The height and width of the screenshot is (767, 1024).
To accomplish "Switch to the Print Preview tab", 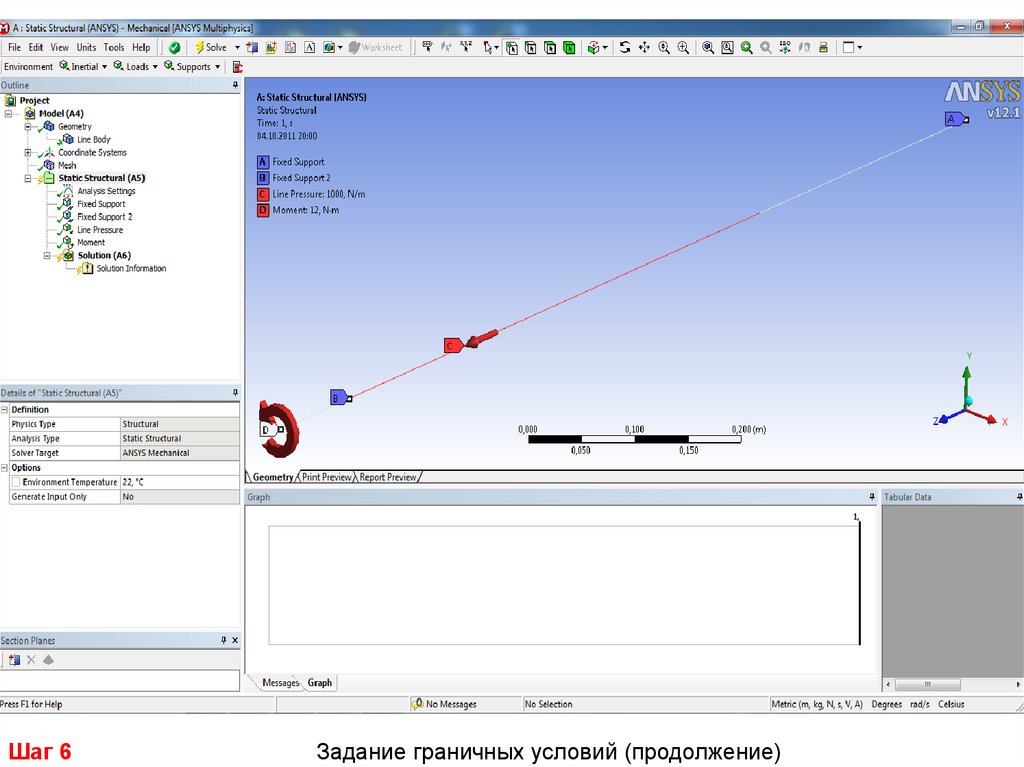I will coord(327,477).
